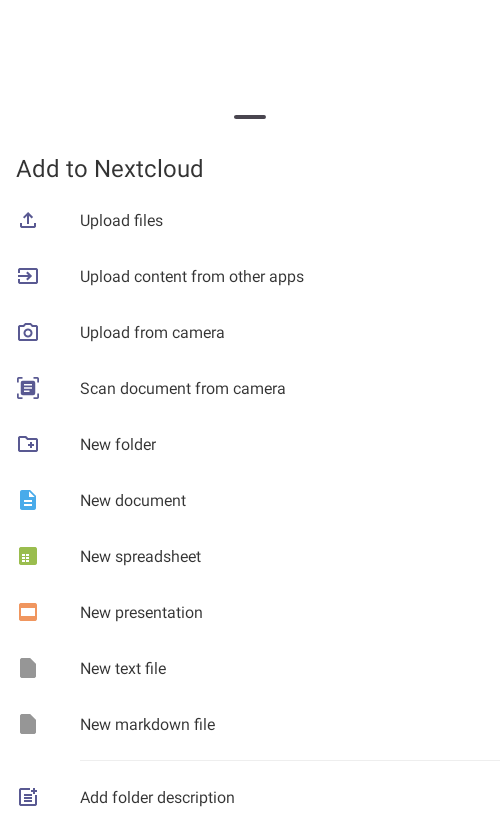Choose Upload content from other apps
500x833 pixels.
[250, 276]
